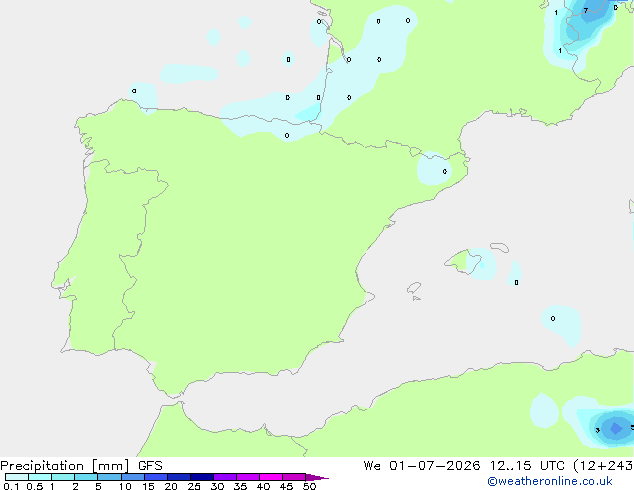Select the legend swatch between 15 and 20
Screen dimensions: 634x490
point(156,477)
